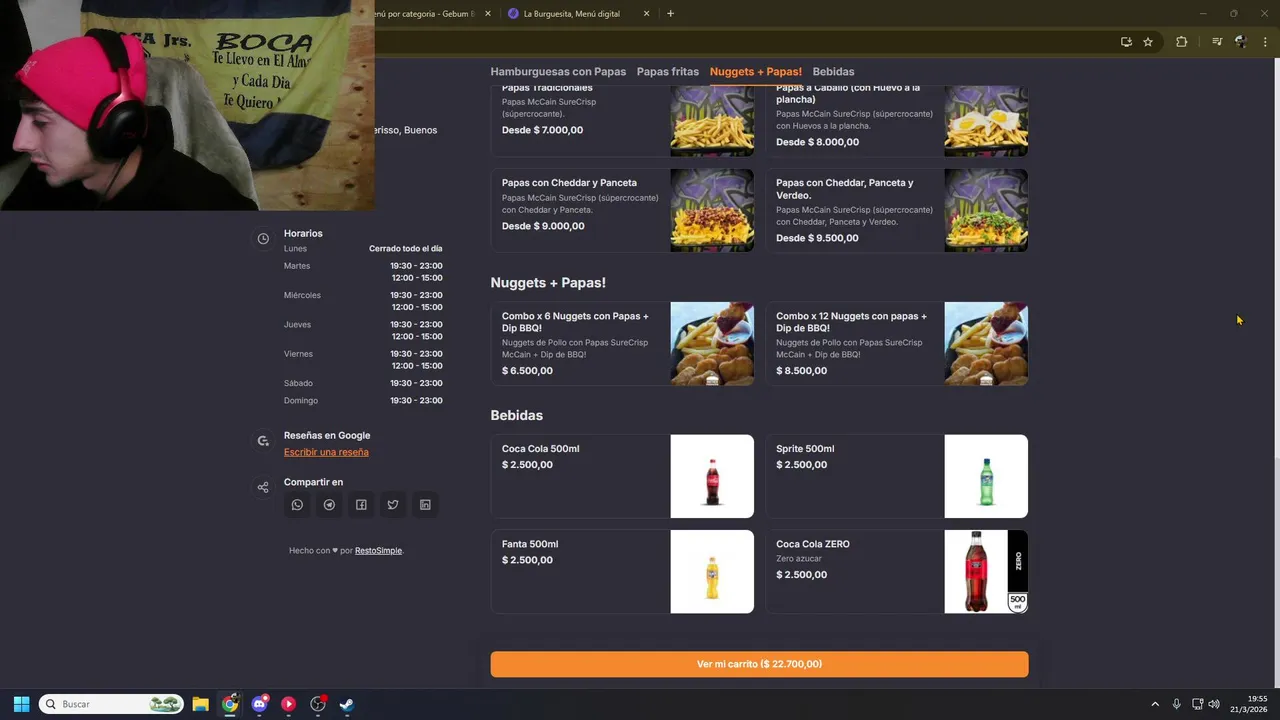The image size is (1280, 720).
Task: Share the menu via Telegram icon
Action: (x=329, y=505)
